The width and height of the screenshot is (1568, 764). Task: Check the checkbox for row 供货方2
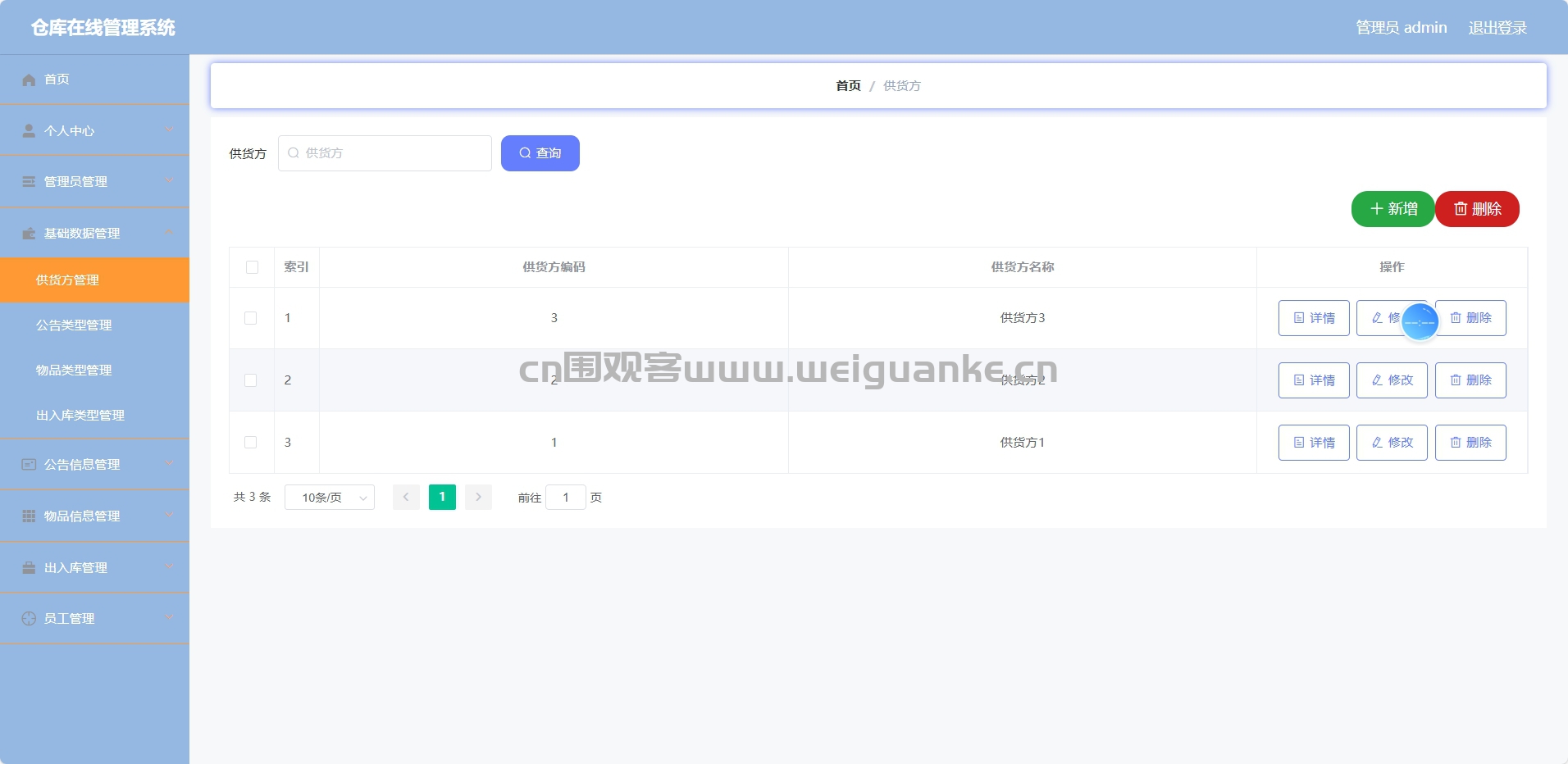(251, 380)
